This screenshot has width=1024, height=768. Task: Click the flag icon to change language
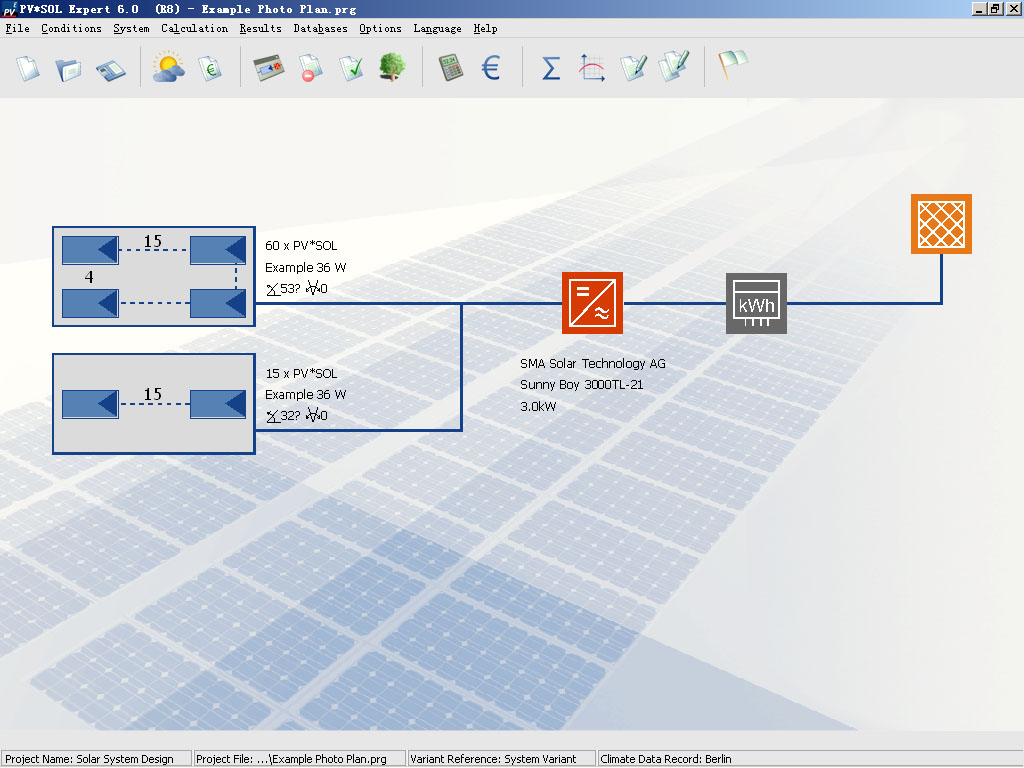pyautogui.click(x=733, y=65)
